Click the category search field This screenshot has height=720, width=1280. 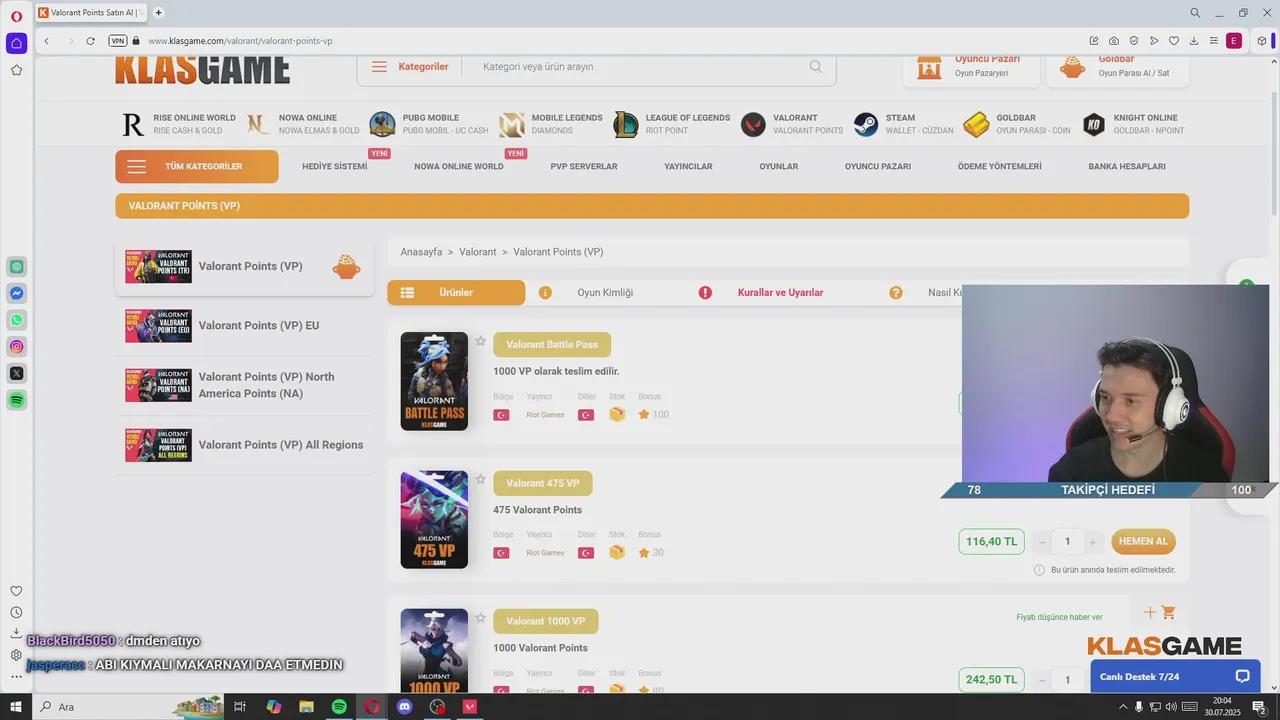click(640, 66)
